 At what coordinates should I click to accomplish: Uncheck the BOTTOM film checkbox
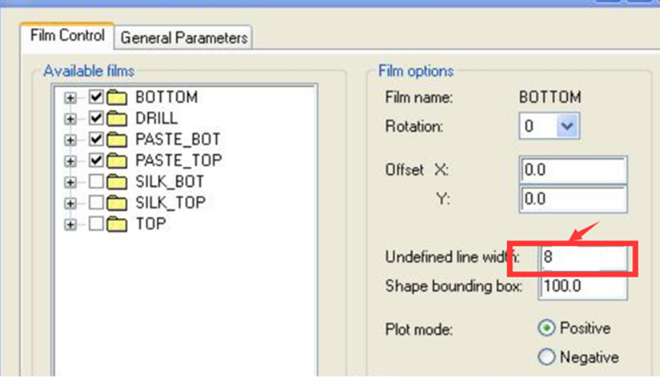96,97
